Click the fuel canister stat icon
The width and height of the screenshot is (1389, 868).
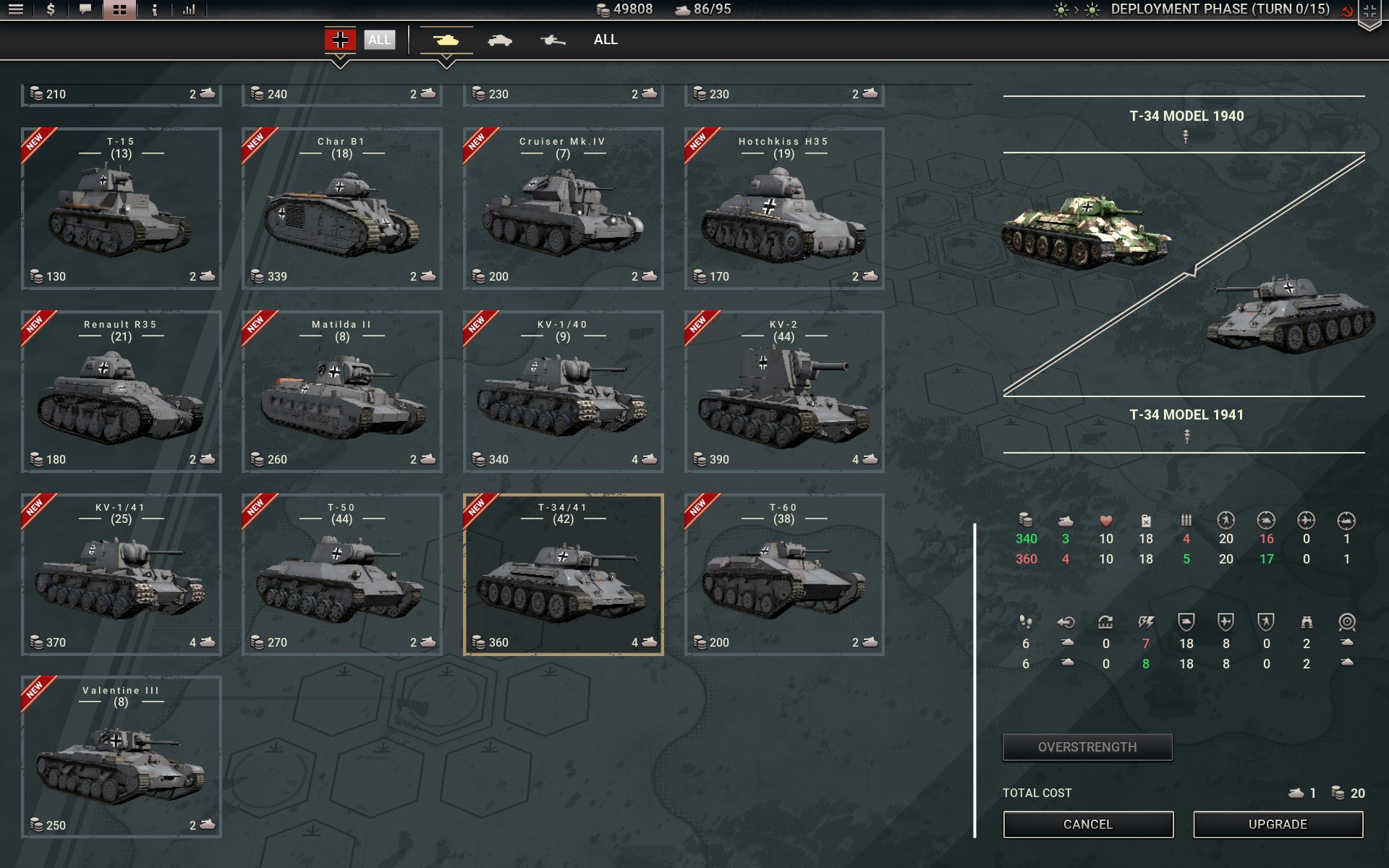pos(1146,521)
